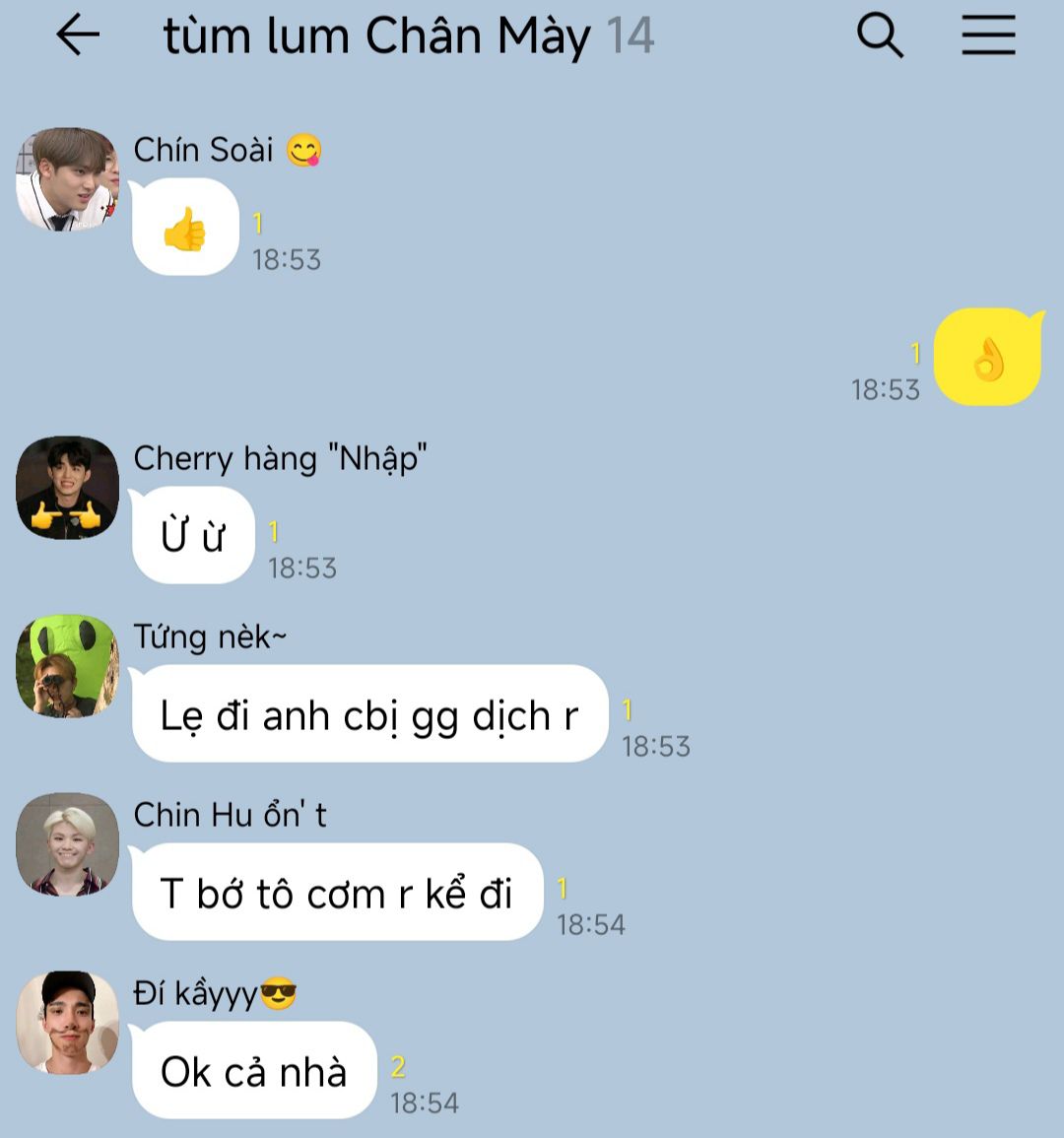
Task: Select the thumbs-up emoji message bubble
Action: (185, 228)
